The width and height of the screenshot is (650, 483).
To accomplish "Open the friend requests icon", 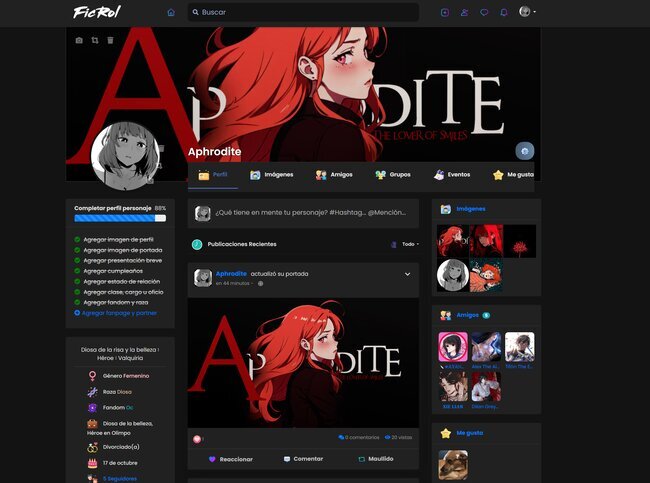I will (464, 12).
